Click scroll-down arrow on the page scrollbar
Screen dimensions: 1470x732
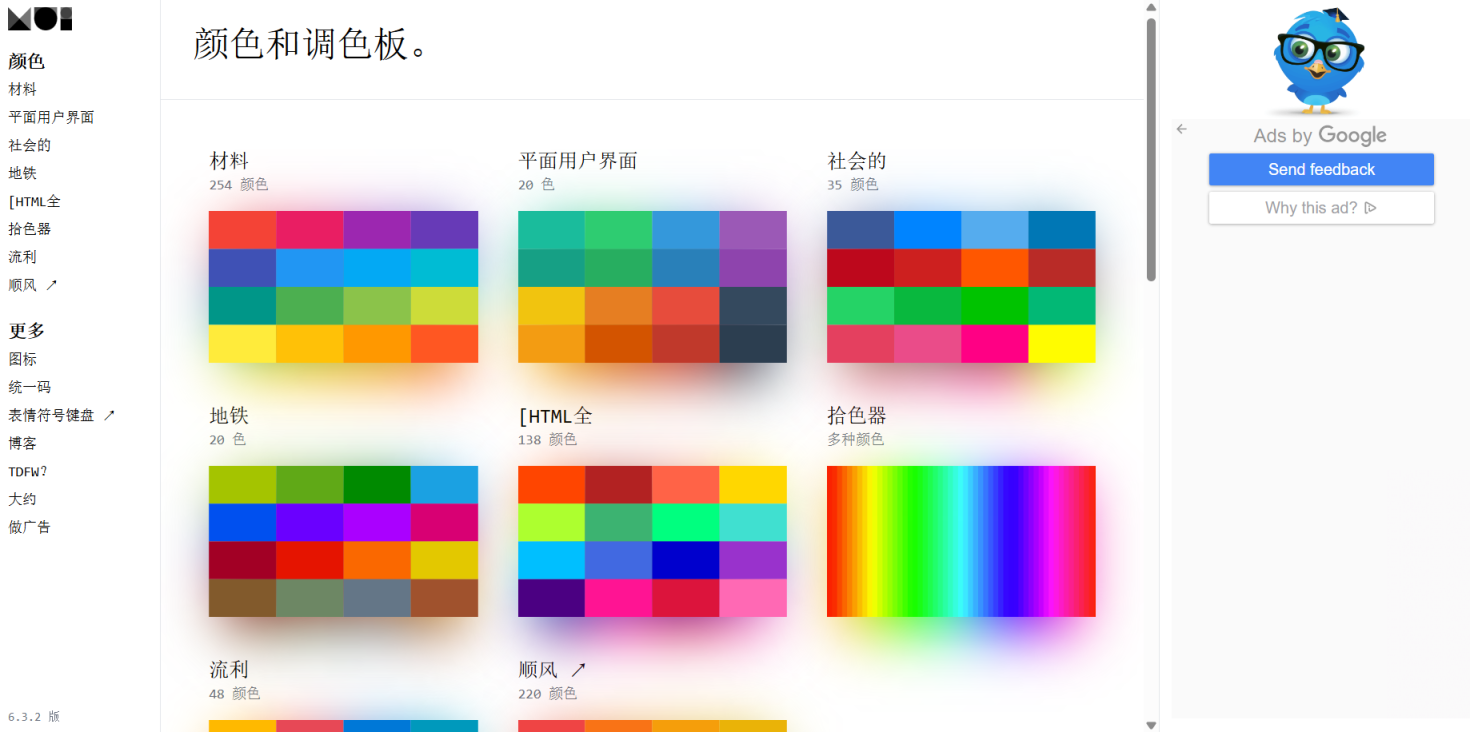coord(1150,724)
